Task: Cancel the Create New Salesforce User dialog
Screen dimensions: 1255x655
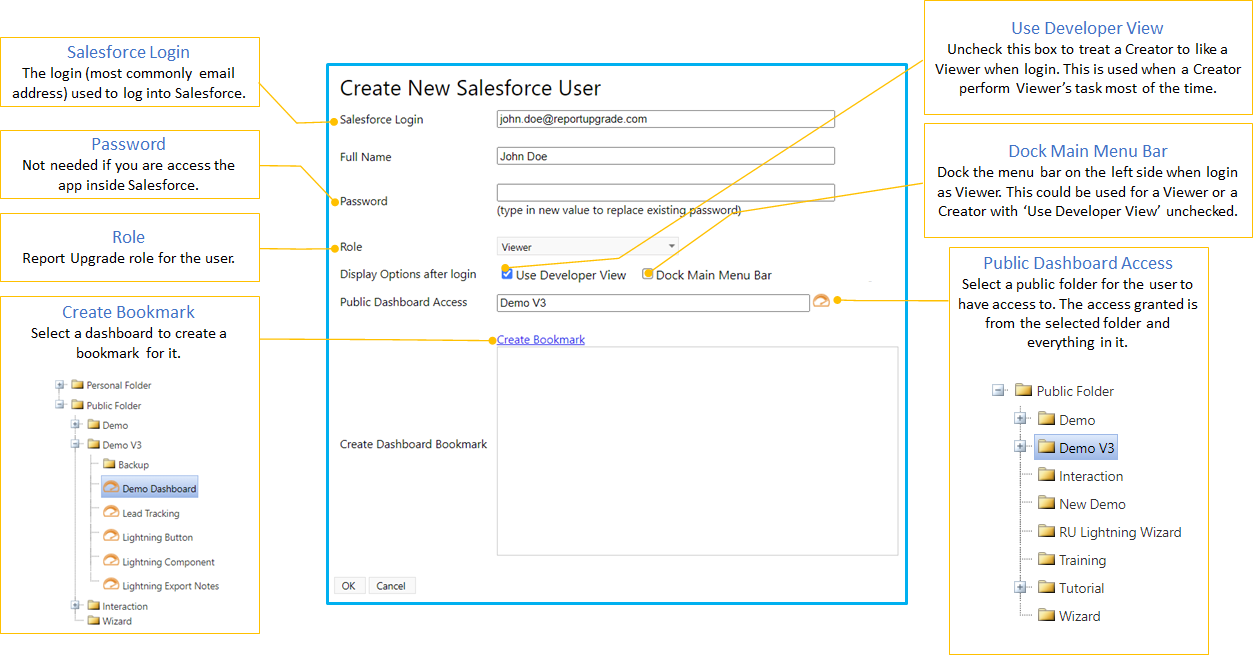Action: [x=391, y=586]
